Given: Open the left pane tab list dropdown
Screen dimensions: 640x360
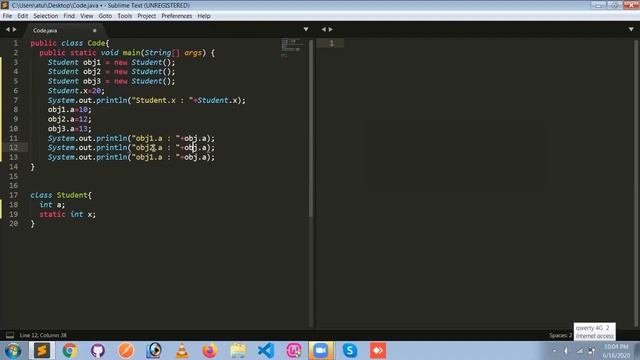Looking at the screenshot, I should [306, 29].
